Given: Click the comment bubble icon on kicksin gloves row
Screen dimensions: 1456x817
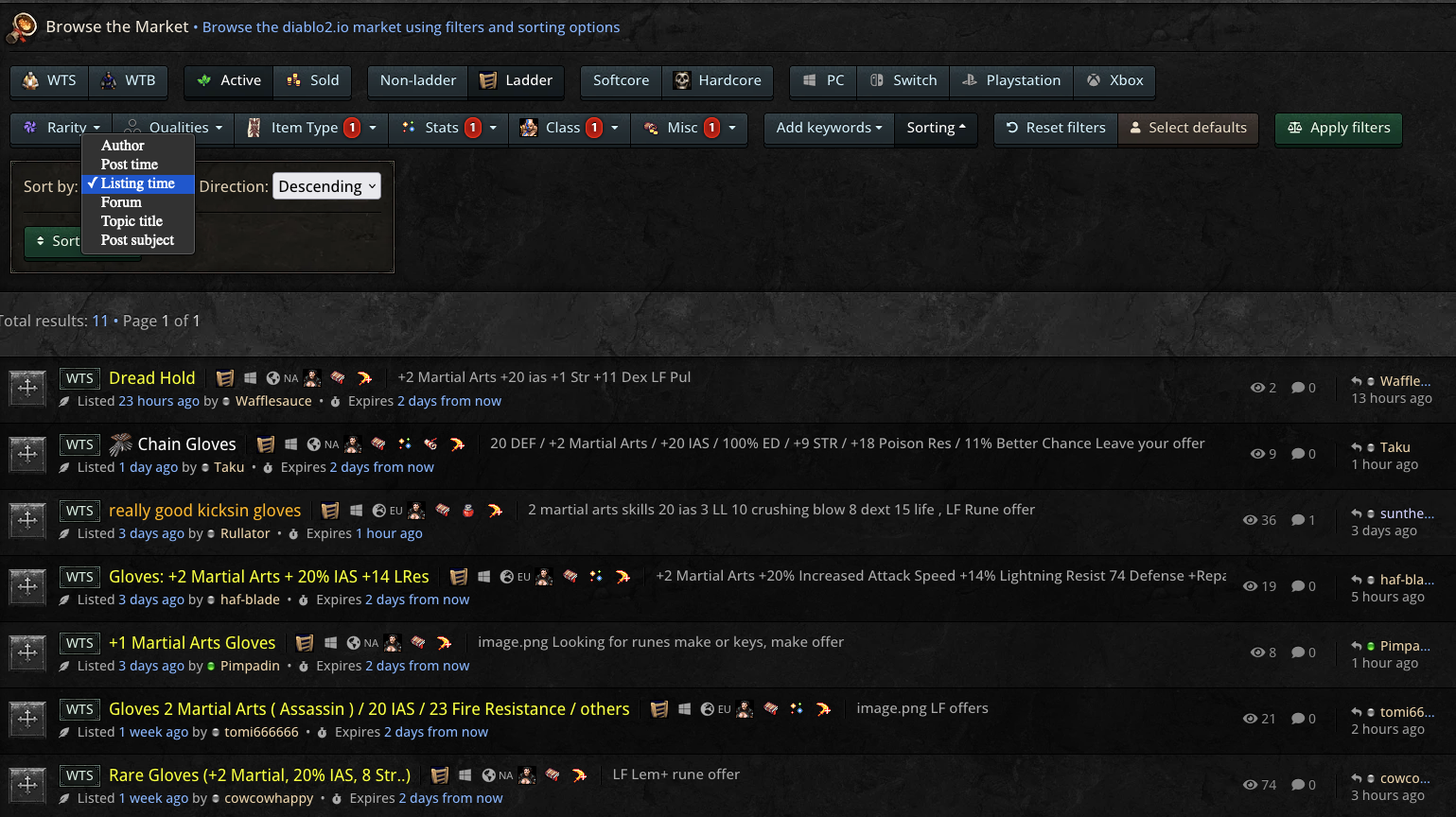Looking at the screenshot, I should (1298, 520).
